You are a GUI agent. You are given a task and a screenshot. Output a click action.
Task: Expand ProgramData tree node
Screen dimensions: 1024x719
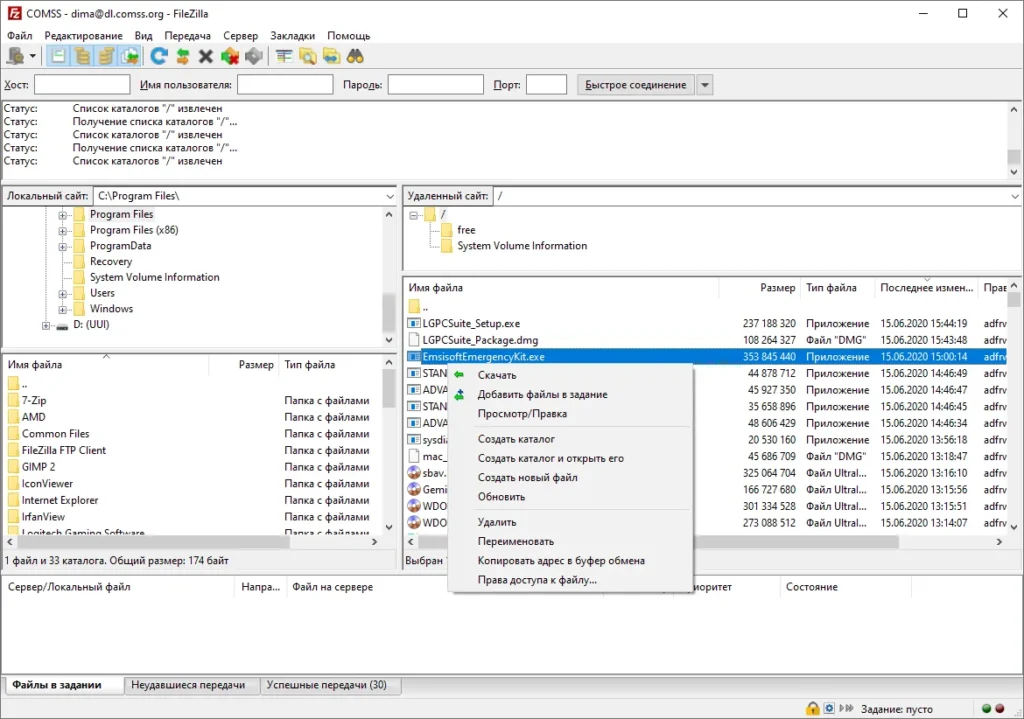63,246
